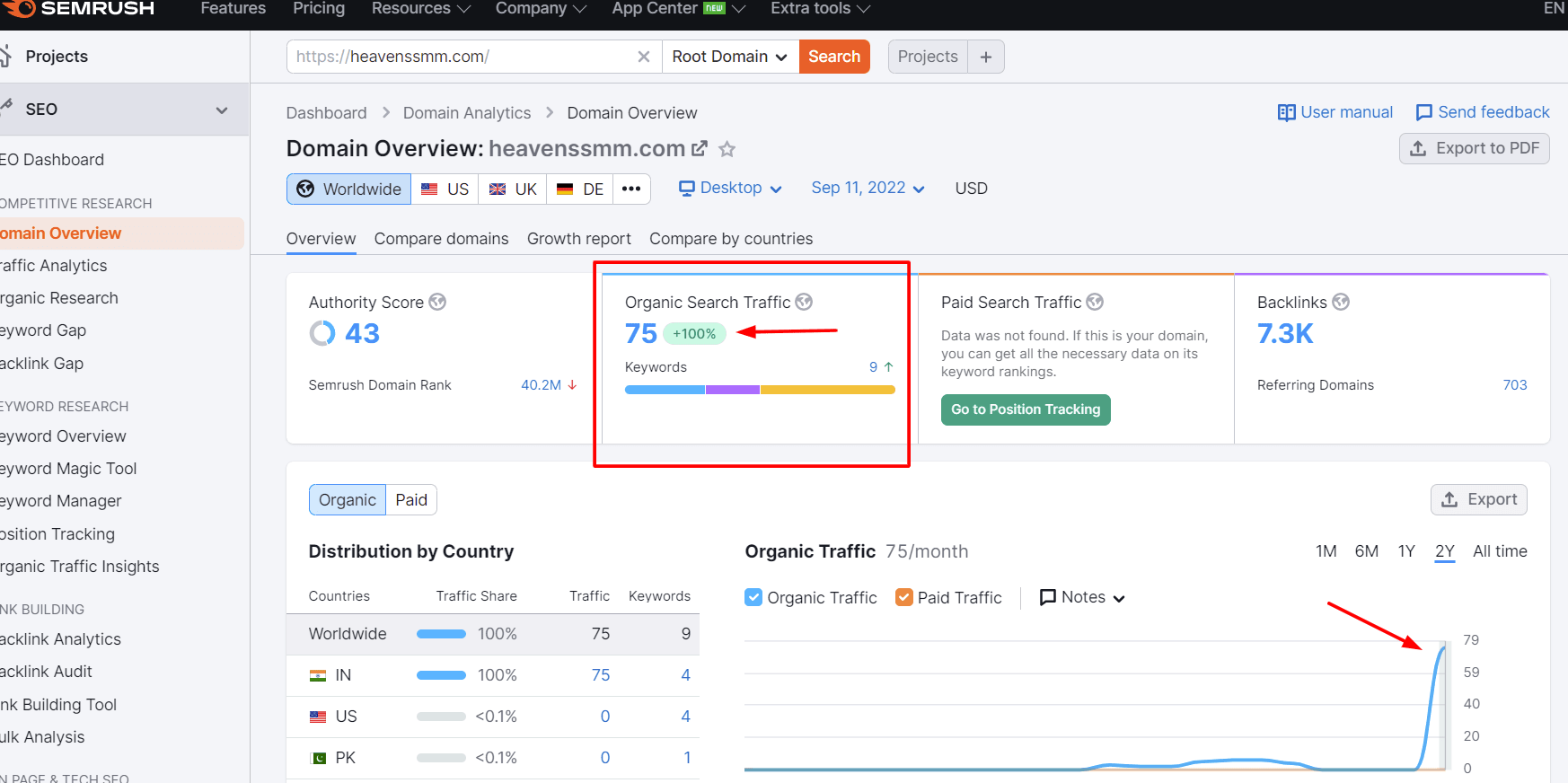The image size is (1568, 783).
Task: Click the Backlinks info icon
Action: point(1341,302)
